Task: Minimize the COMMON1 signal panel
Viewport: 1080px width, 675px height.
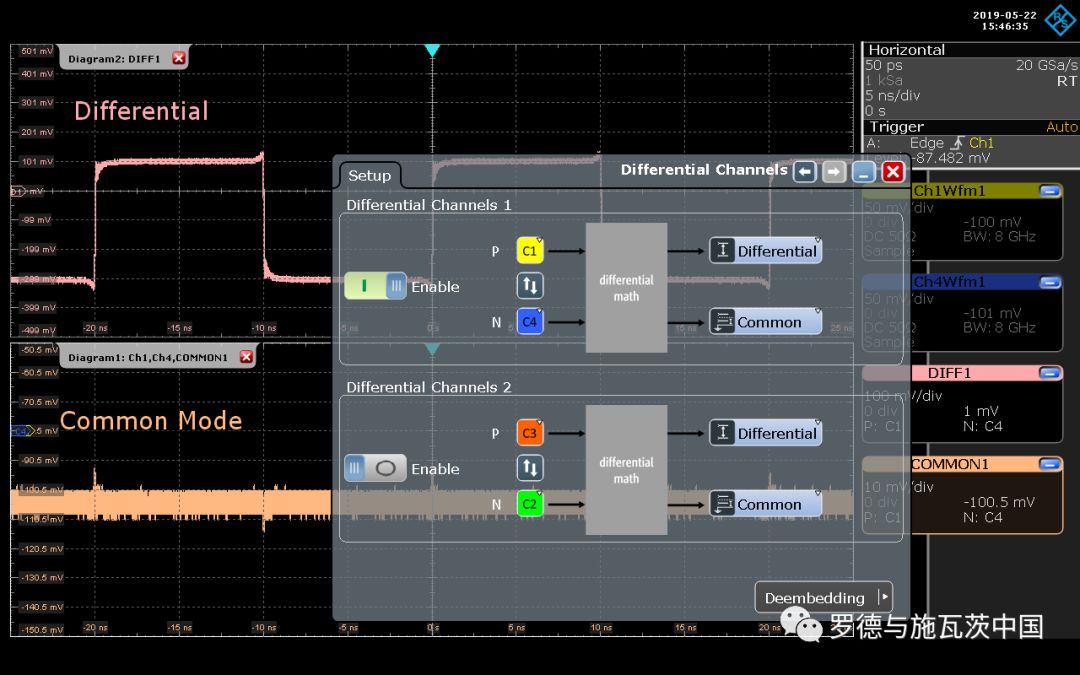Action: (1049, 464)
